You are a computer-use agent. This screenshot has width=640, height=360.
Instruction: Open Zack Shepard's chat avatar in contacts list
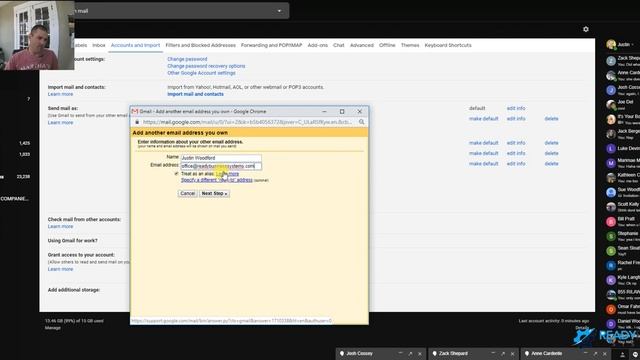tap(611, 61)
